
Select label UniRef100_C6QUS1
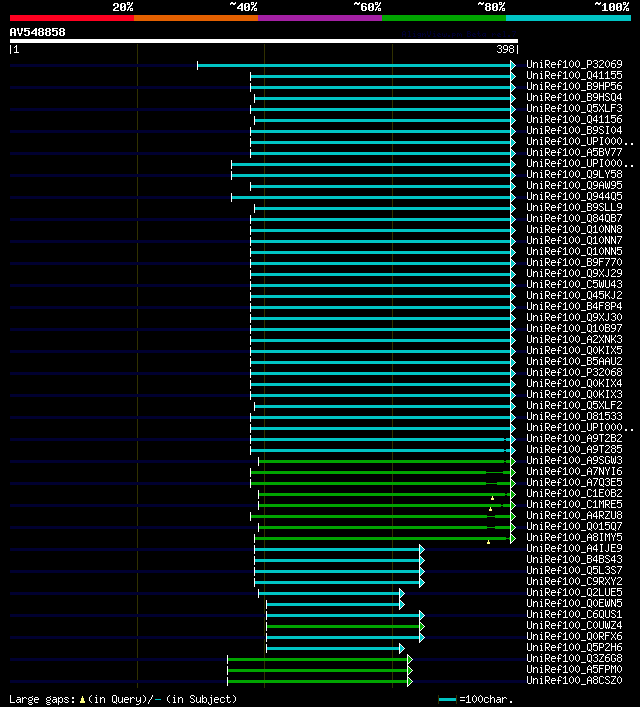pyautogui.click(x=574, y=615)
